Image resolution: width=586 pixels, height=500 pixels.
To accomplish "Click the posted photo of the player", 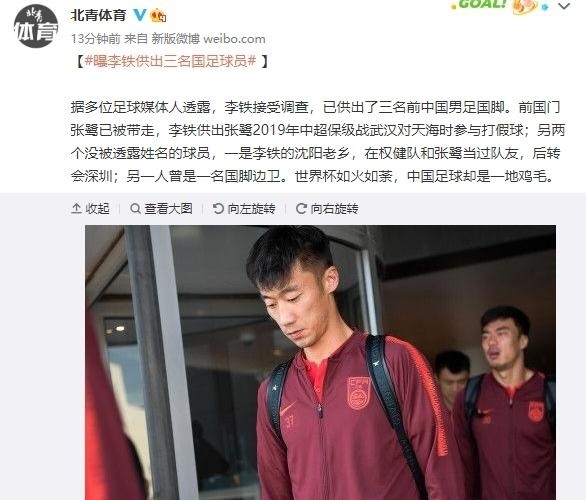I will (x=320, y=362).
